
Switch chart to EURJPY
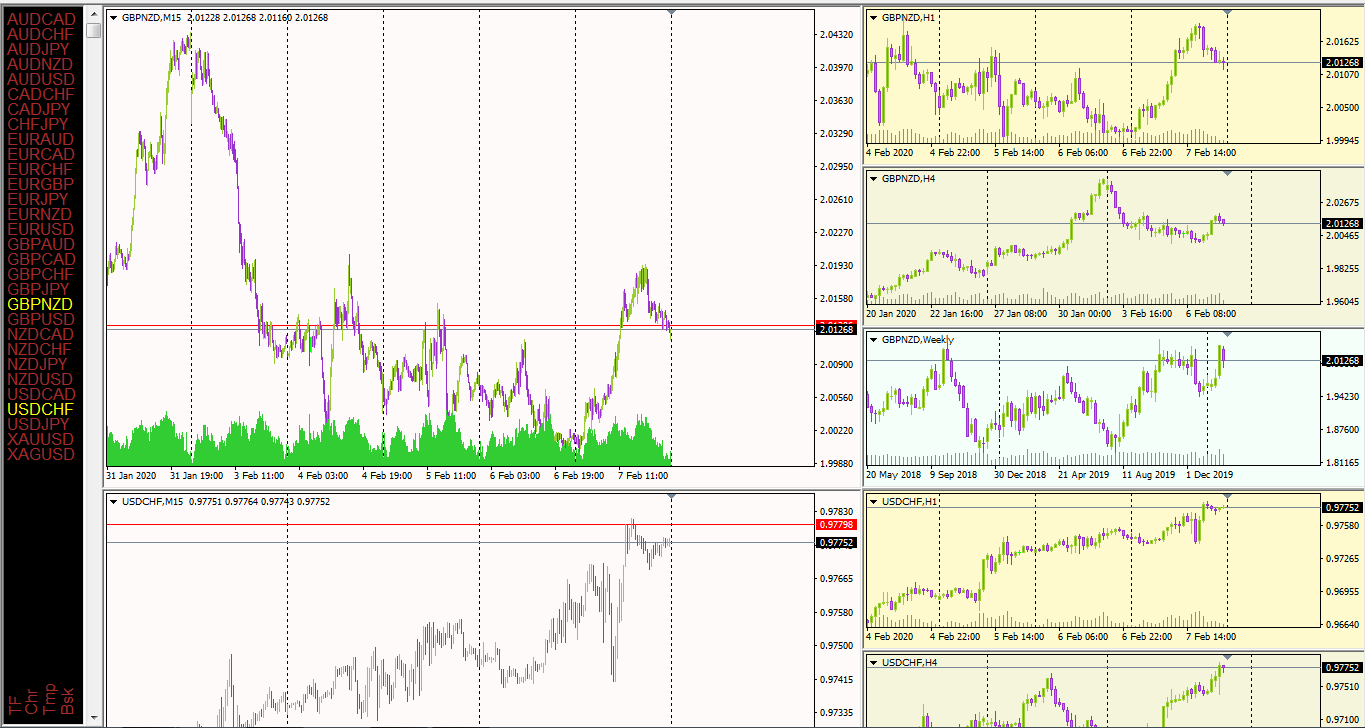tap(38, 199)
